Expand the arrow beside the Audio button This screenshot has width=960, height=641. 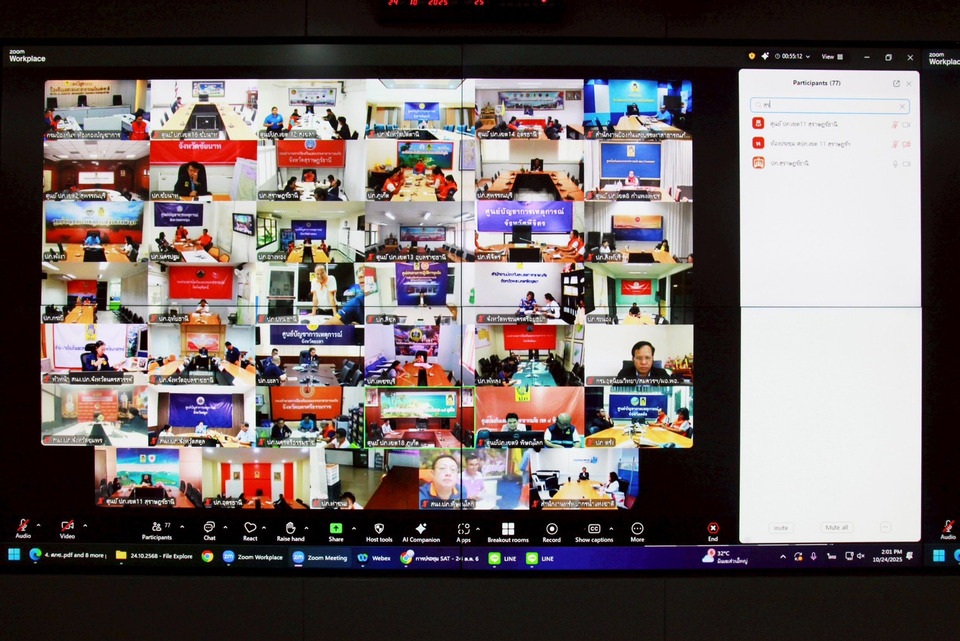[40, 525]
